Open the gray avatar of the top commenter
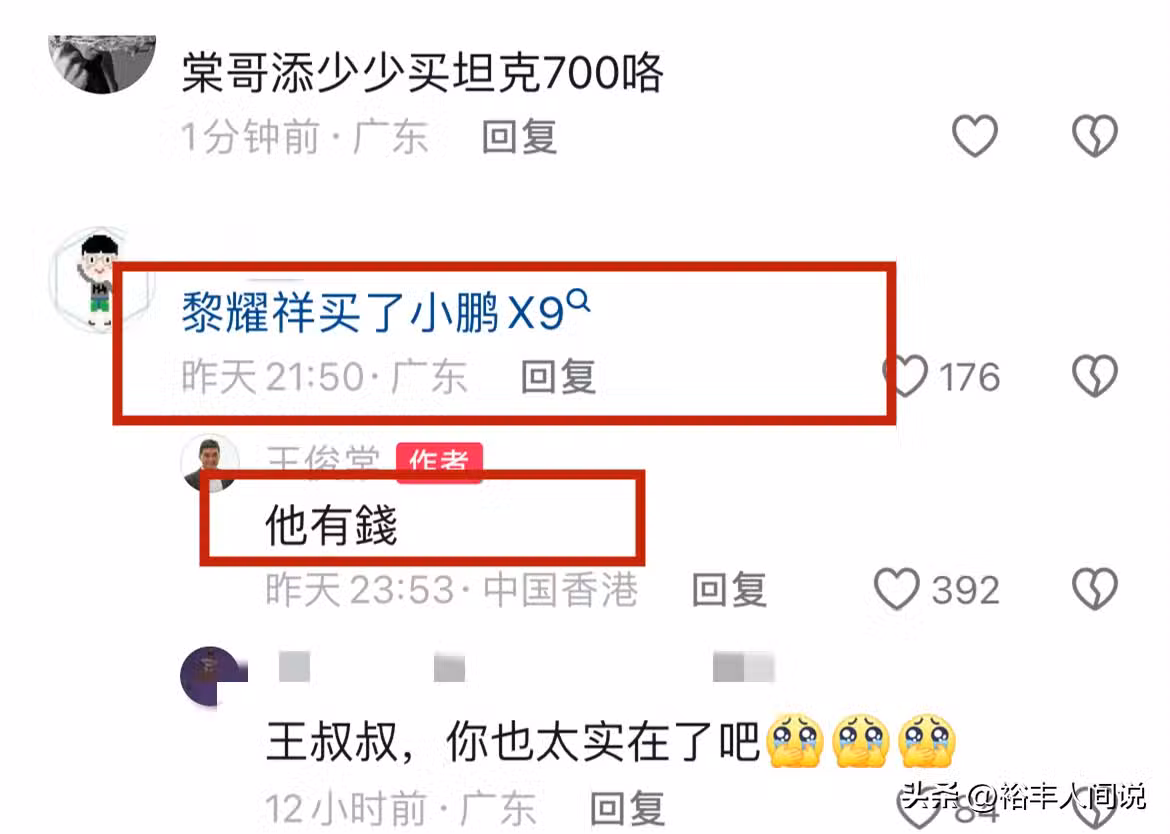The width and height of the screenshot is (1170, 834). 102,64
